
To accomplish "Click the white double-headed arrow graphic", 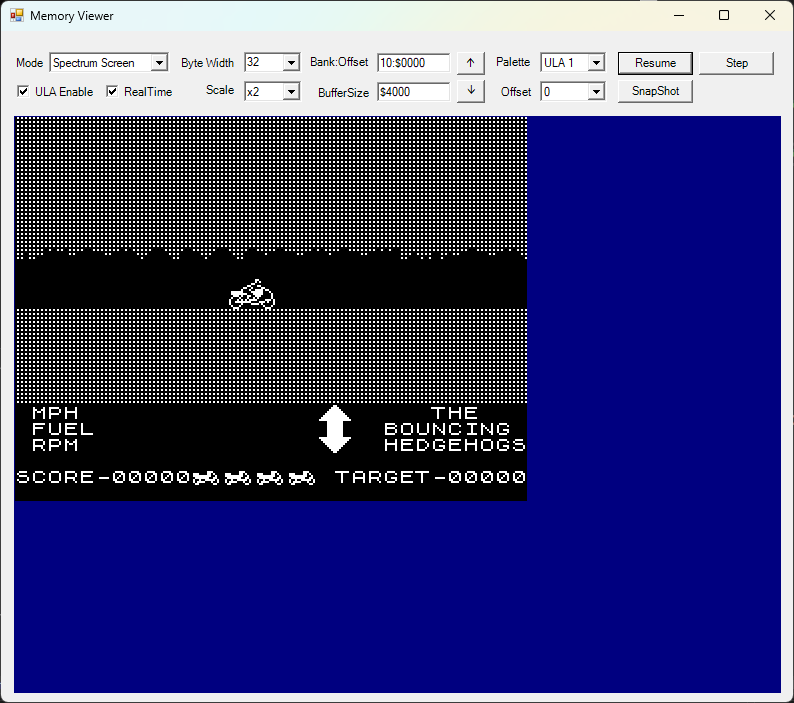I will tap(335, 429).
